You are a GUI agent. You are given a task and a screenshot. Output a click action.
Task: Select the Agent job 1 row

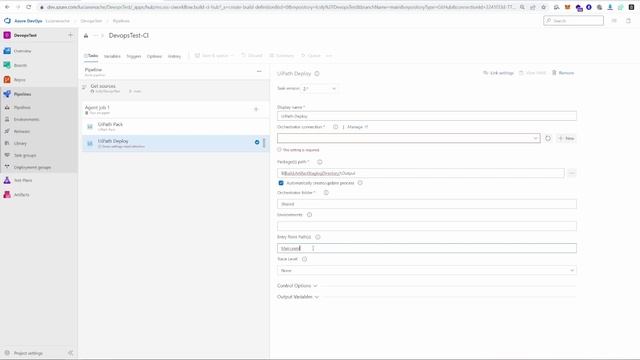point(175,109)
